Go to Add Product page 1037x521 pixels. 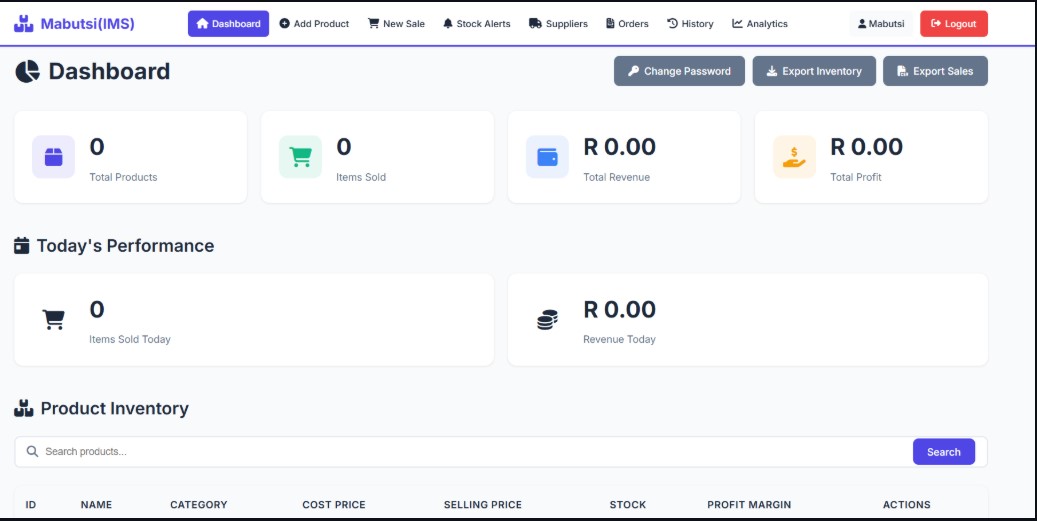tap(314, 24)
